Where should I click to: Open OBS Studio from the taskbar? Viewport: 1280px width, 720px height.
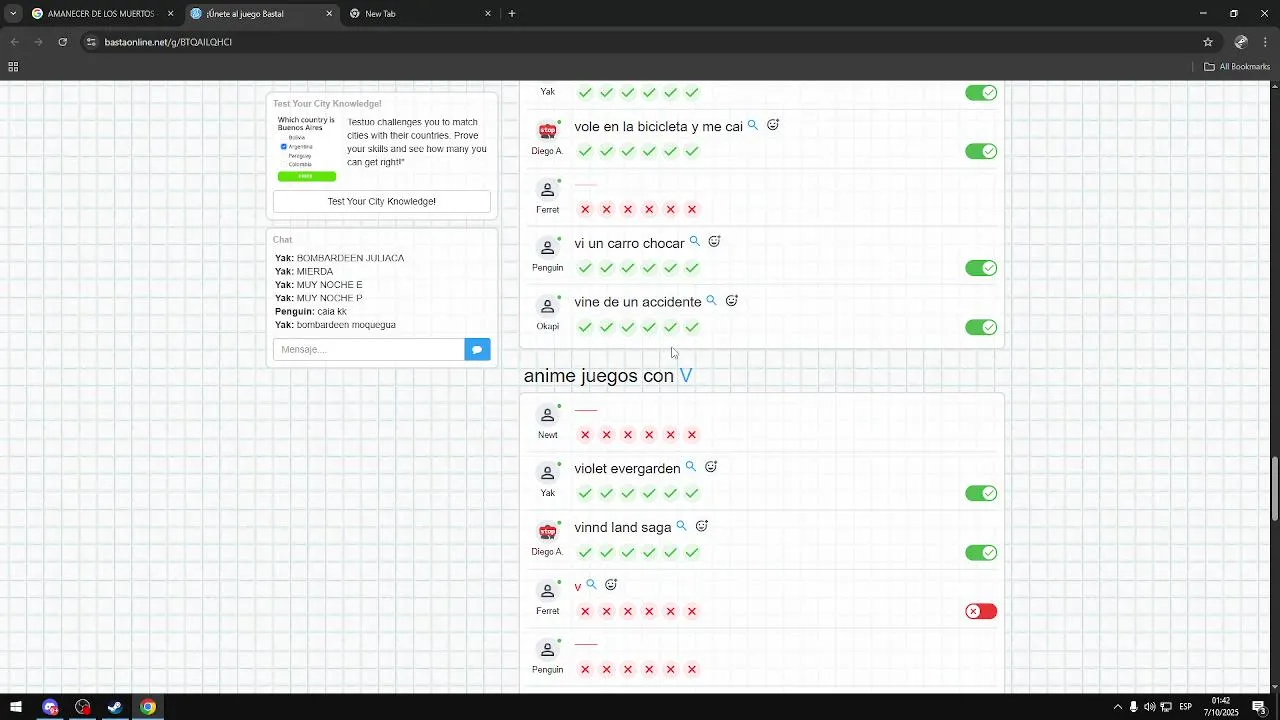tap(83, 707)
